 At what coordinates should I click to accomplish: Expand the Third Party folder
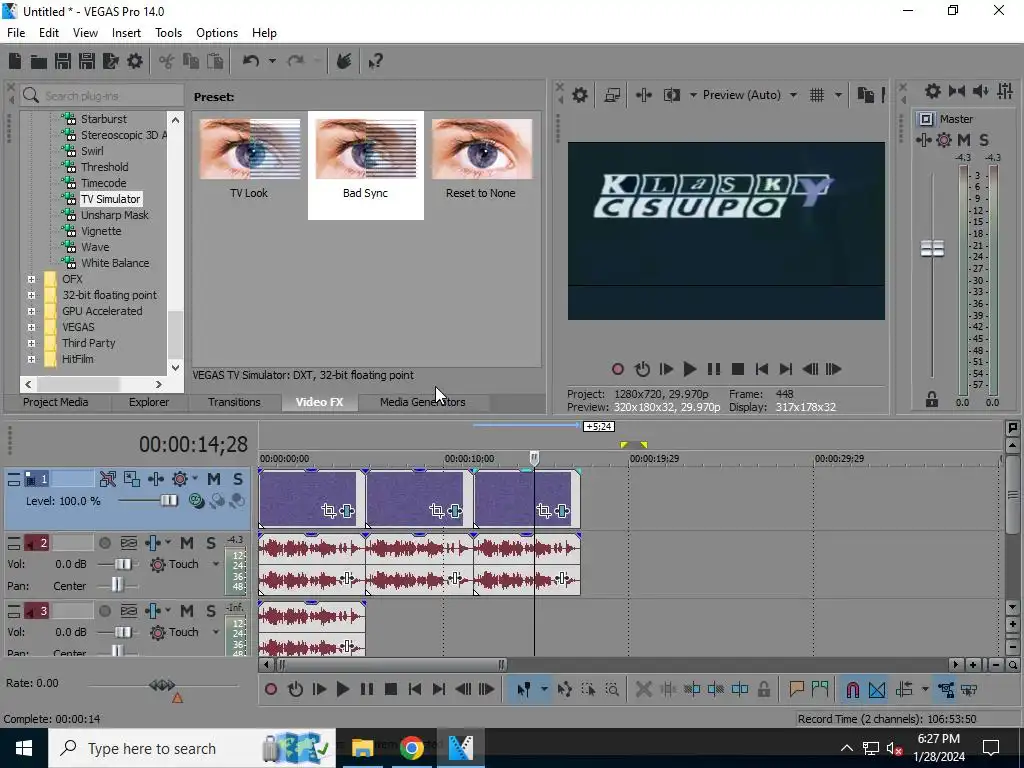click(31, 344)
